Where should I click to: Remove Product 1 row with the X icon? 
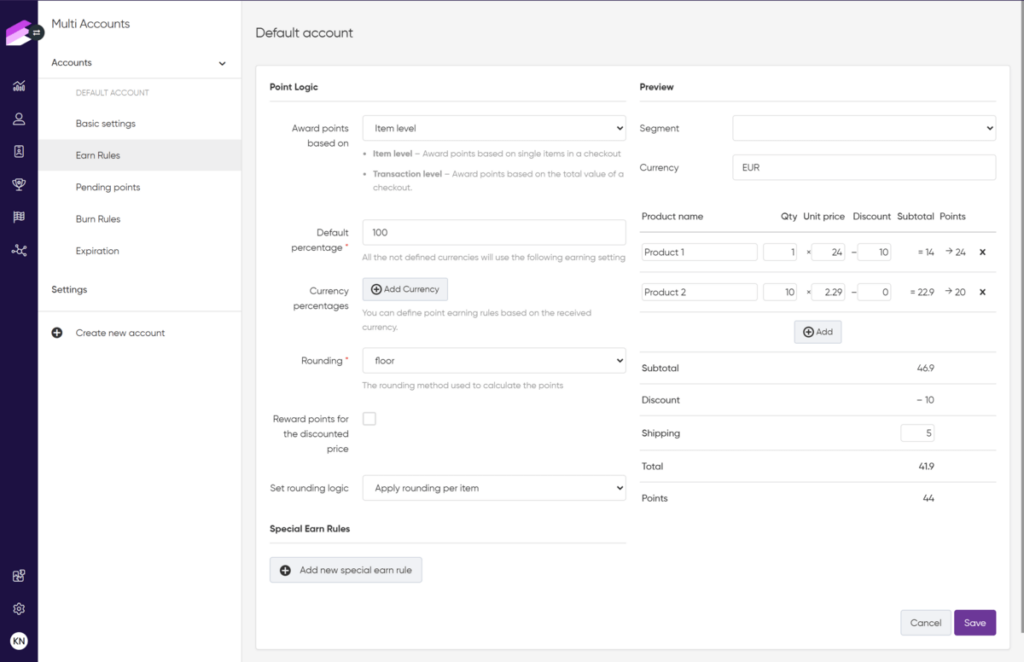point(982,252)
